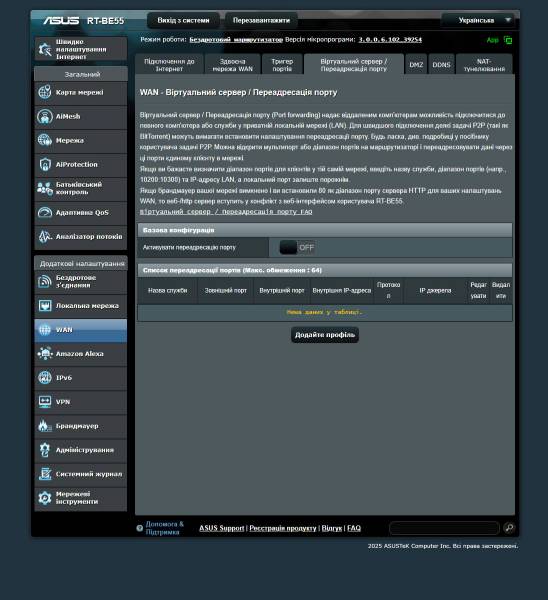Open the Українська language dropdown
Image resolution: width=548 pixels, height=600 pixels.
click(480, 20)
